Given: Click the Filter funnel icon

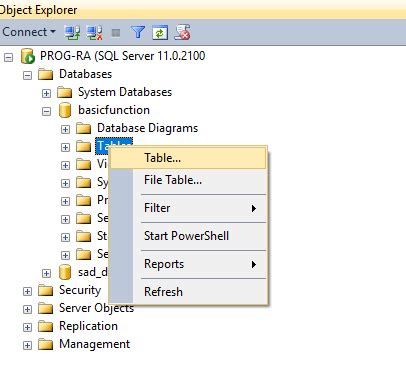Looking at the screenshot, I should (138, 33).
